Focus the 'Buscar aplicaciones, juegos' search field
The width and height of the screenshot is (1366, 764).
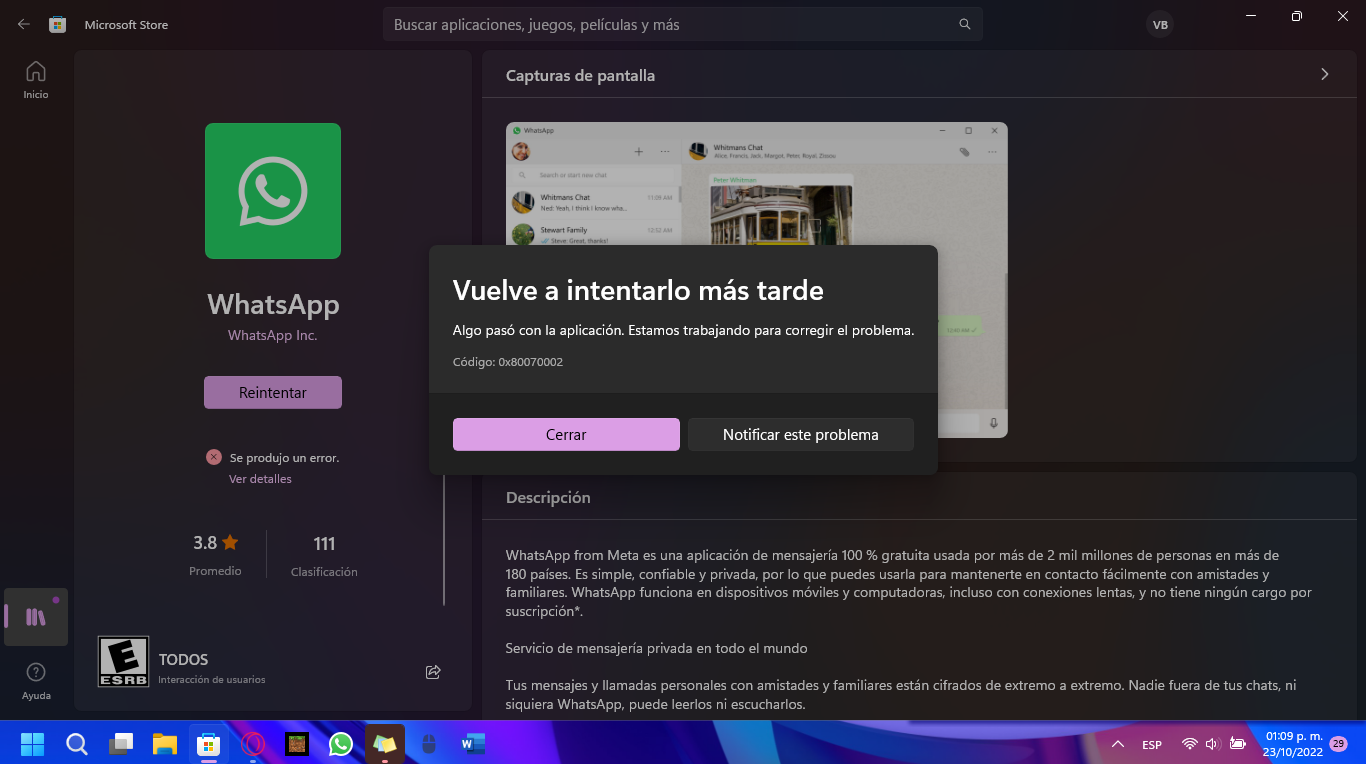[x=683, y=24]
